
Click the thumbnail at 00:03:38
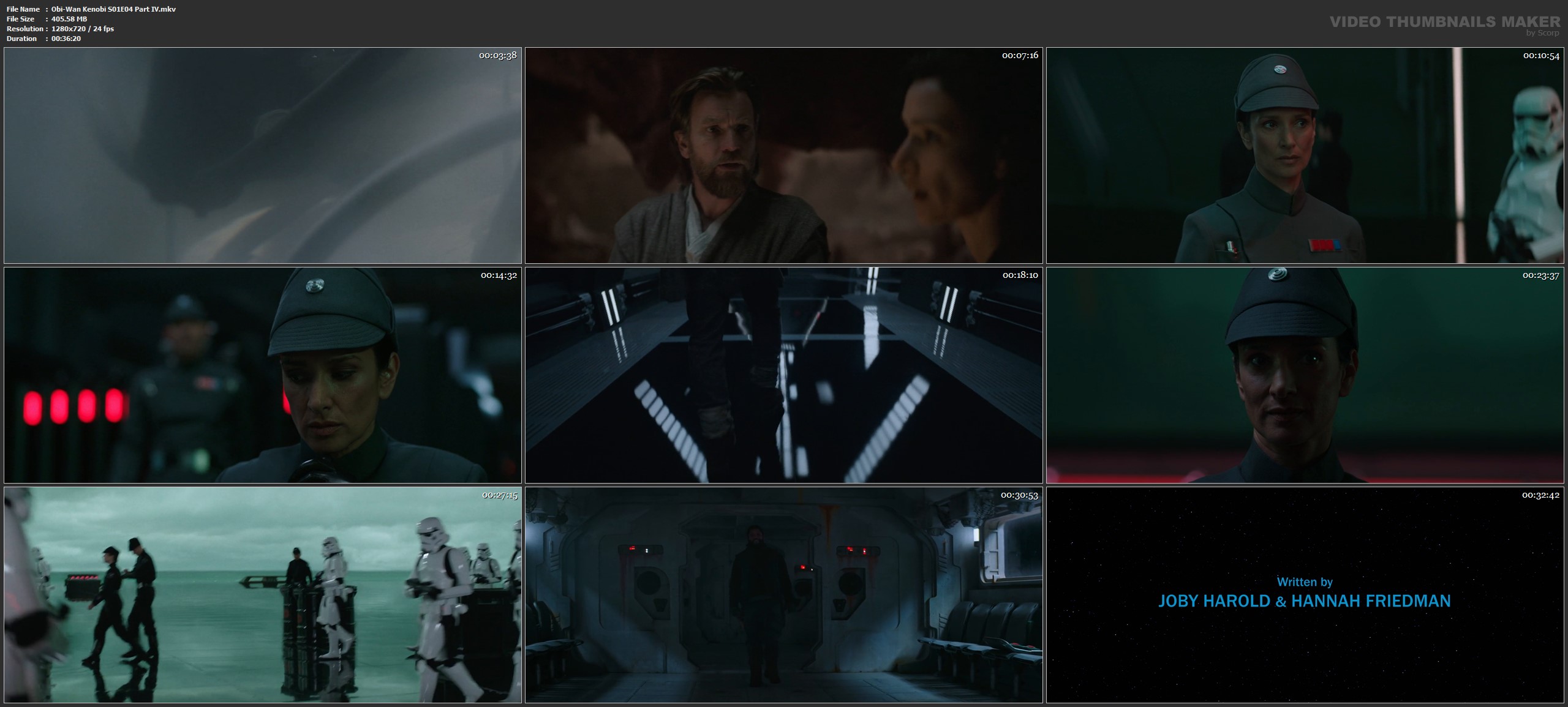[x=262, y=155]
